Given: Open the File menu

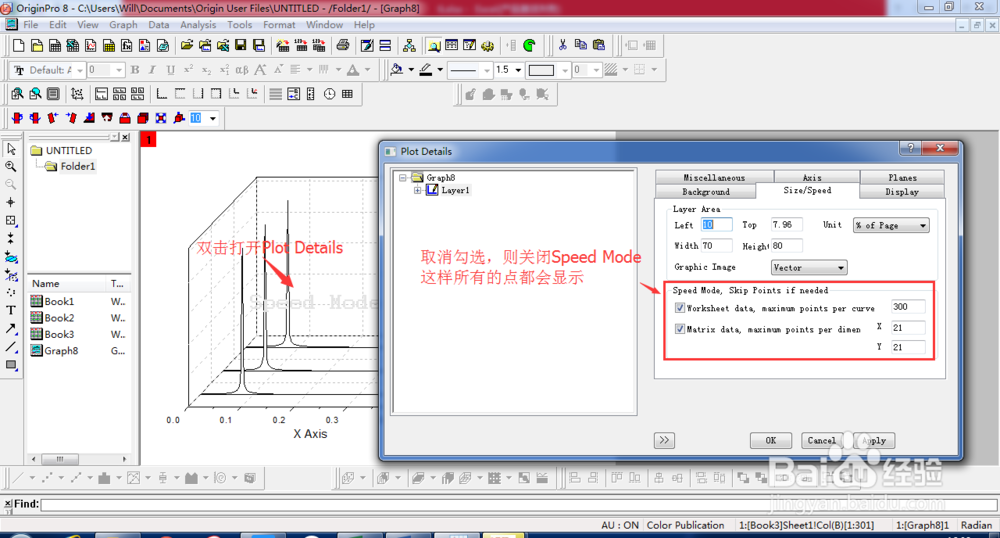Looking at the screenshot, I should point(31,25).
